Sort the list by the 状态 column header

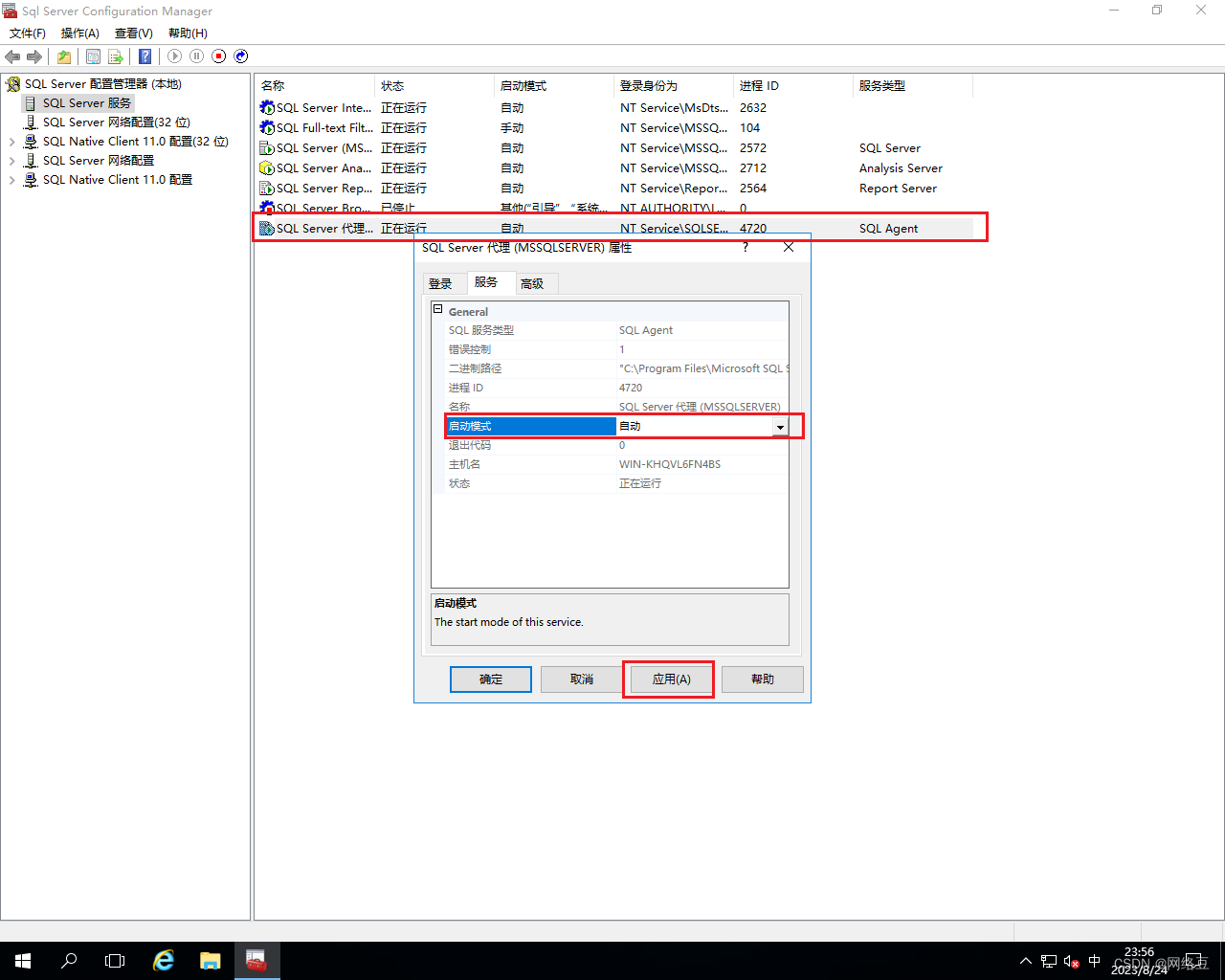pyautogui.click(x=434, y=86)
